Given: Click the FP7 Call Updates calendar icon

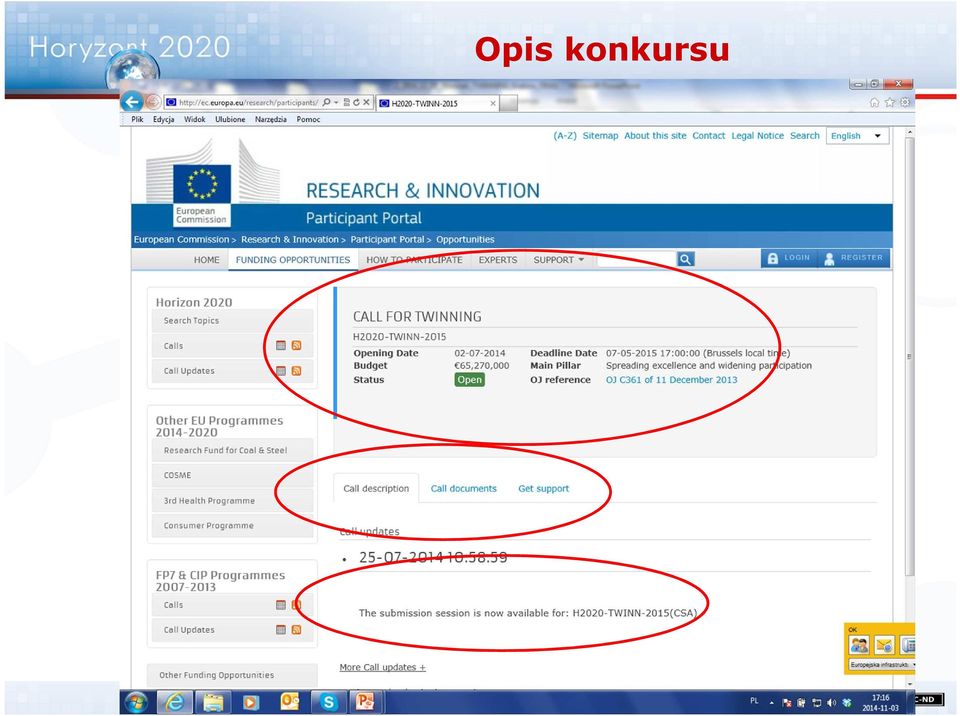Looking at the screenshot, I should pos(281,630).
